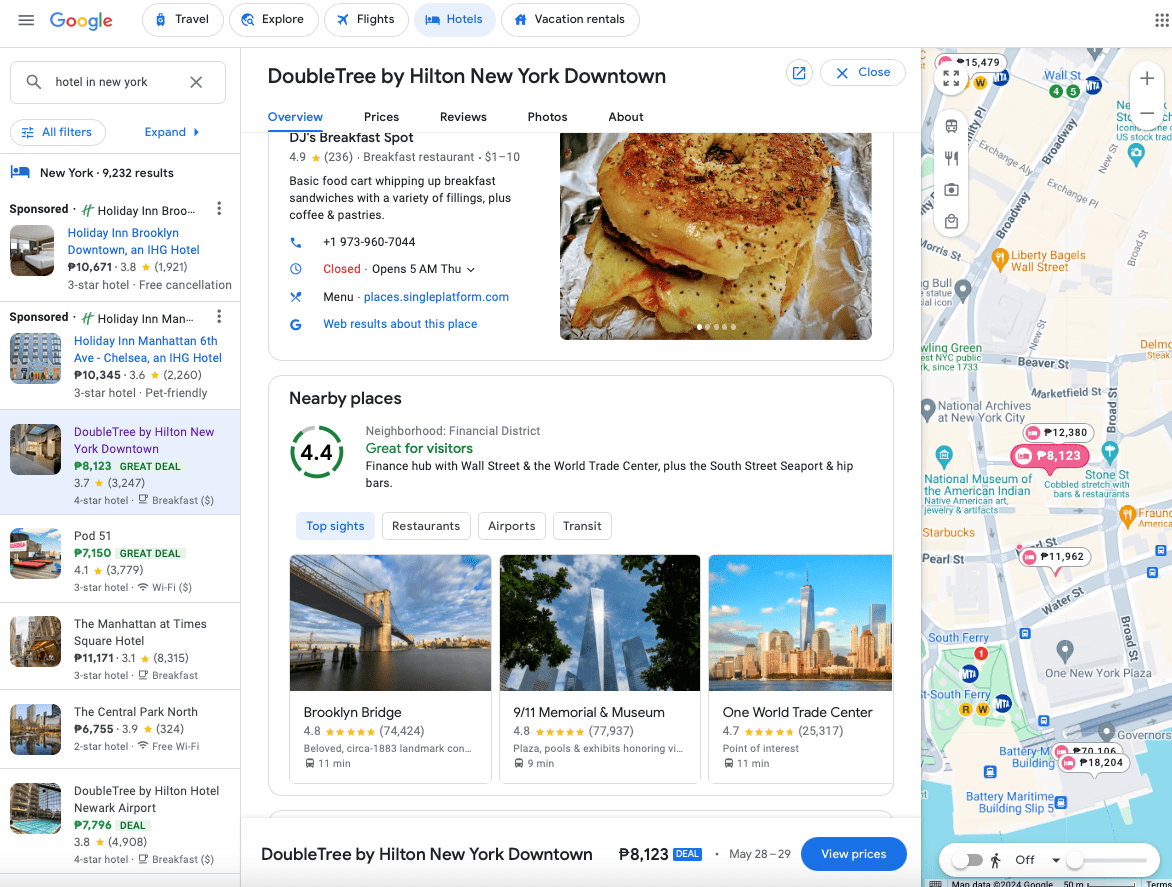Viewport: 1172px width, 887px height.
Task: Select the ₱8,123 map price pin
Action: 1050,456
